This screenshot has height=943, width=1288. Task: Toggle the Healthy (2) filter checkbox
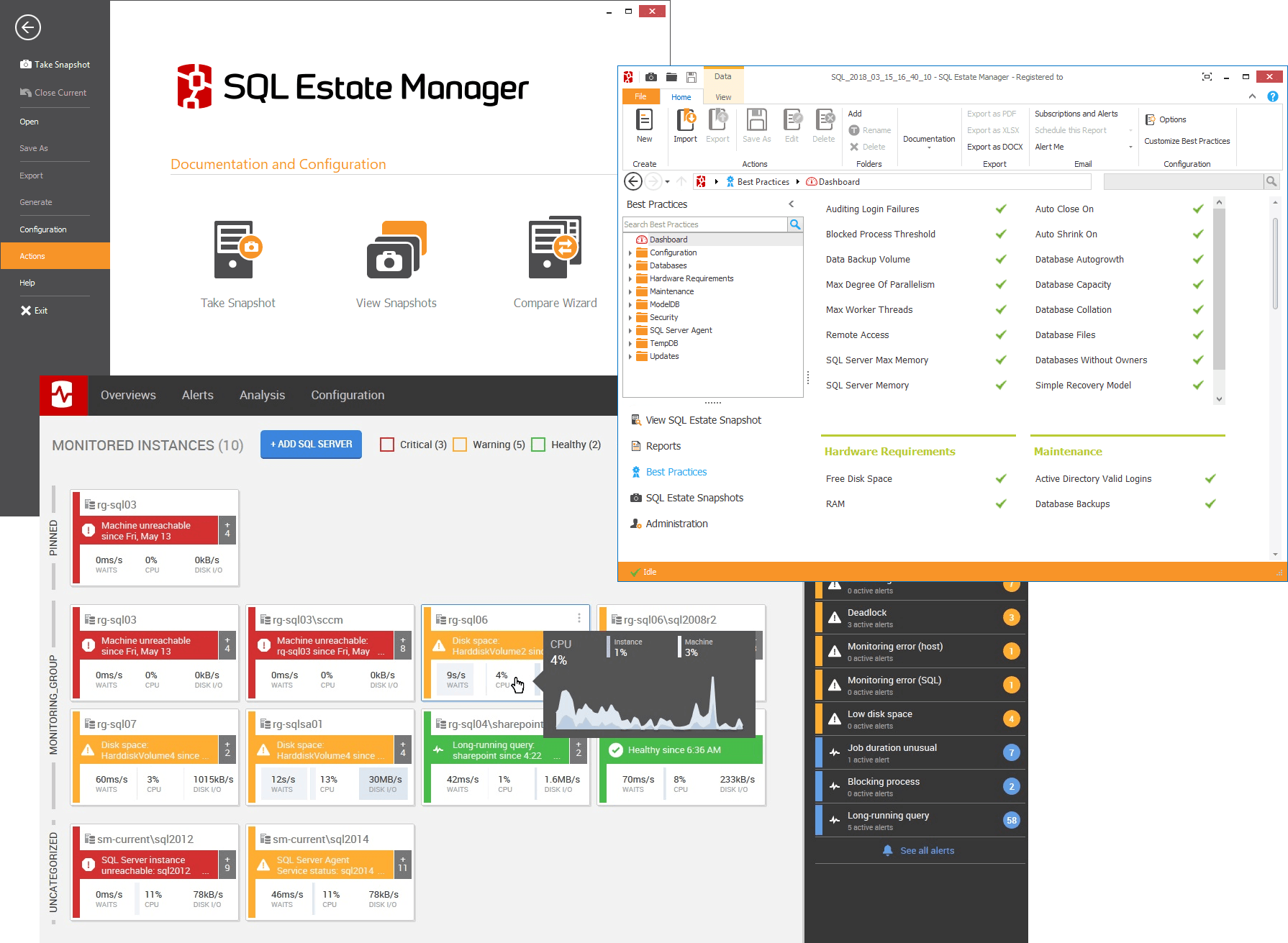click(538, 445)
